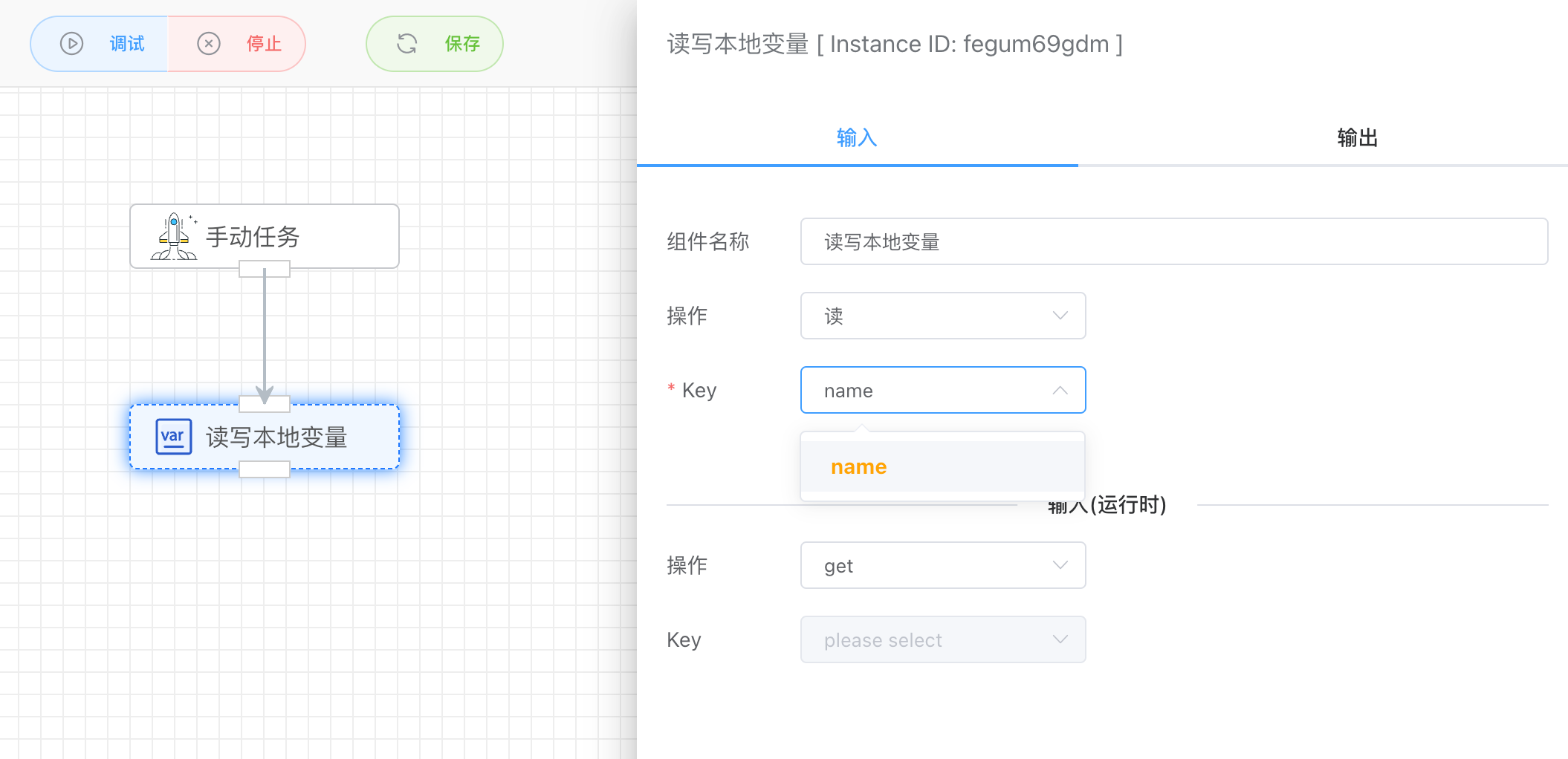The image size is (1568, 759).
Task: Click the debug play icon
Action: pyautogui.click(x=71, y=44)
